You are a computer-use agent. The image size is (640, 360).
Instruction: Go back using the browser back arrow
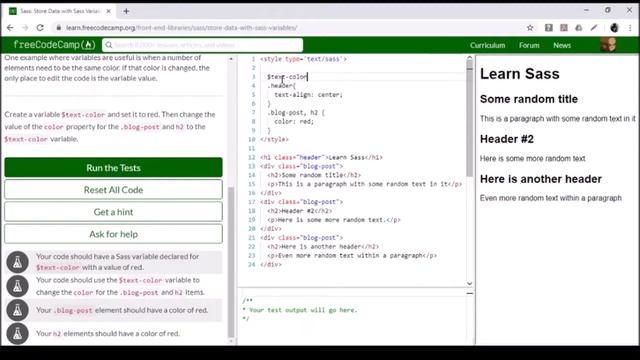pos(10,28)
